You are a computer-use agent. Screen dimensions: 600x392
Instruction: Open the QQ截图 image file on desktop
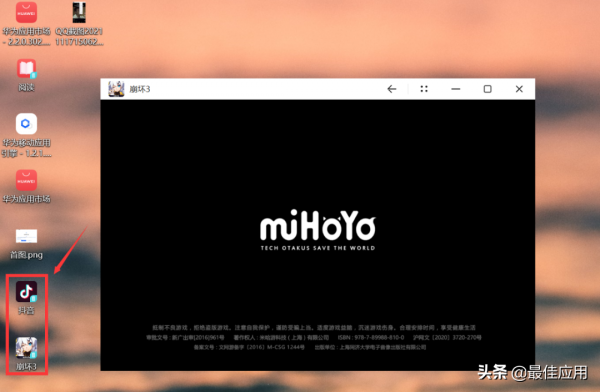[79, 13]
